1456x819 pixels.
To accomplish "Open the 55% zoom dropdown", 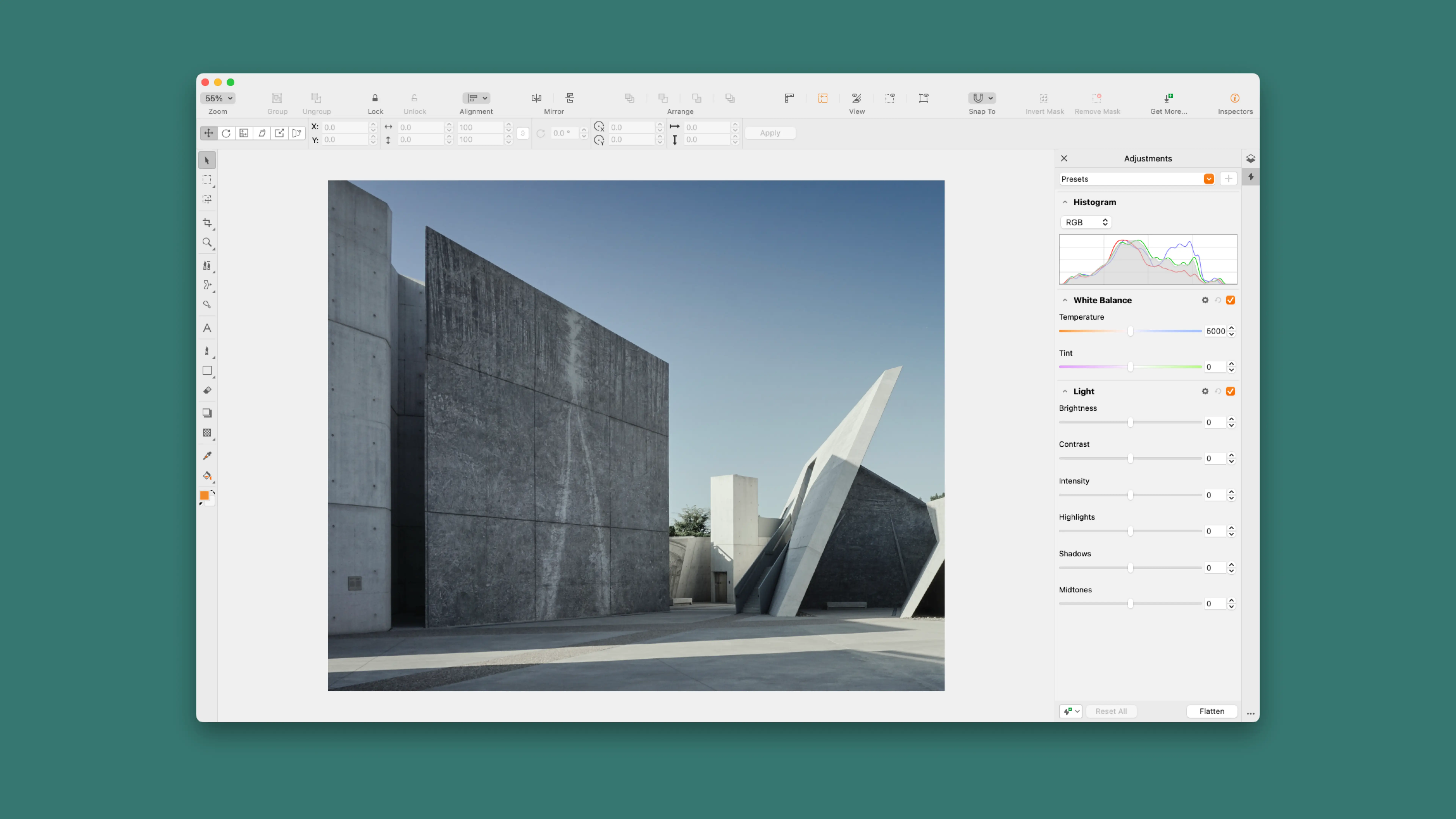I will (x=218, y=98).
